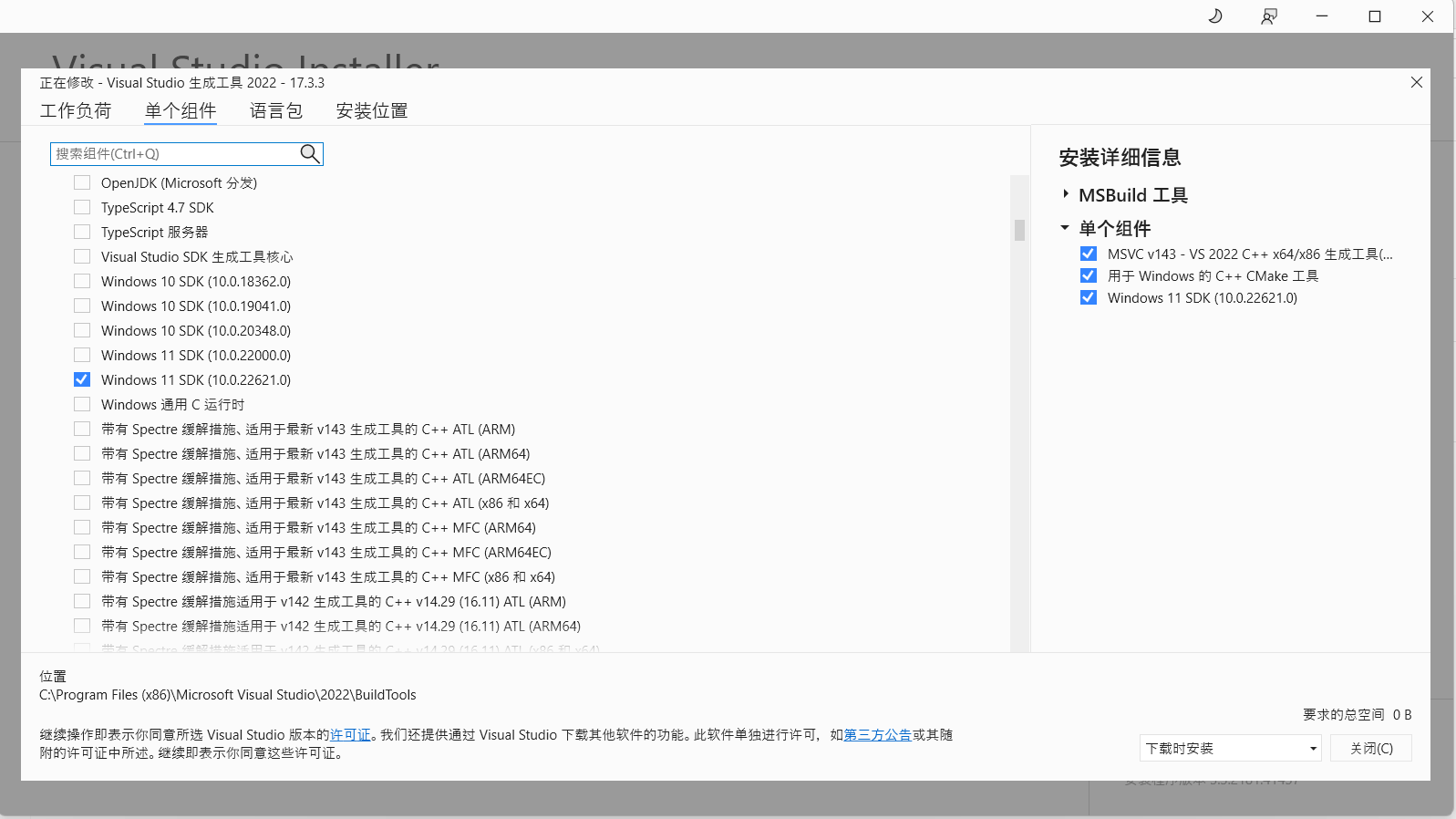This screenshot has height=819, width=1456.
Task: Check Visual Studio SDK 生成工具核心
Action: 82,256
